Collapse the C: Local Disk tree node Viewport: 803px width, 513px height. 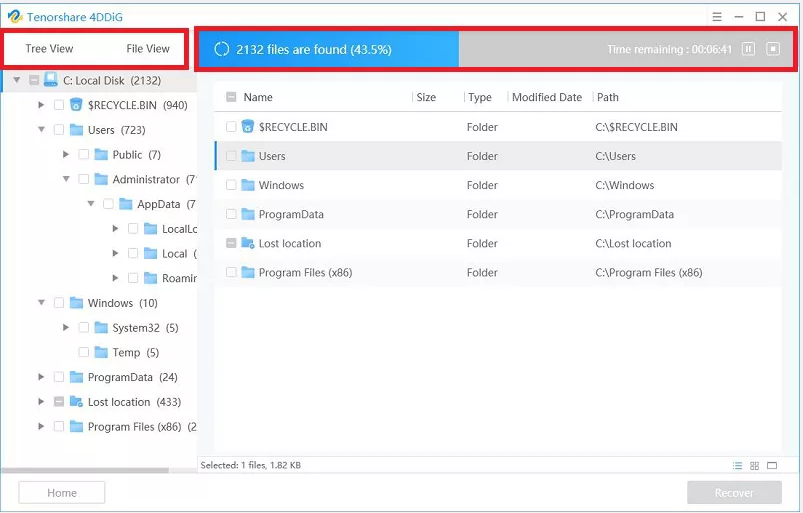(17, 80)
